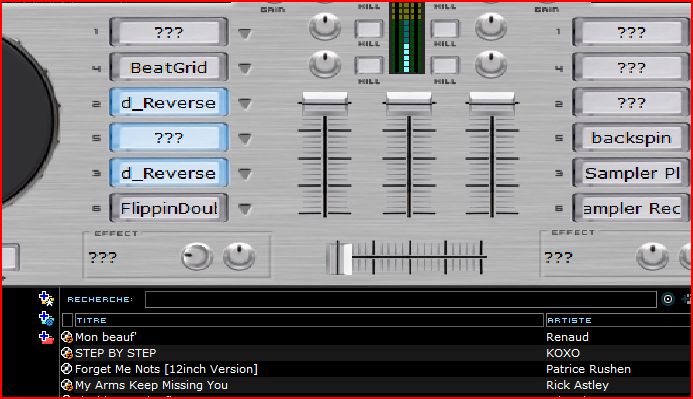
Task: Expand dropdown arrow next to BeatGrid
Action: click(x=245, y=68)
